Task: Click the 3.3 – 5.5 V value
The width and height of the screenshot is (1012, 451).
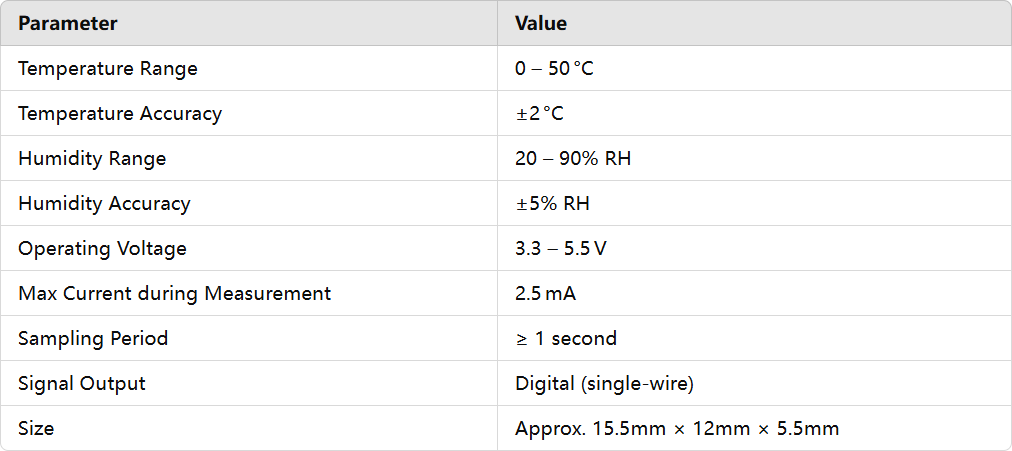Action: coord(561,248)
